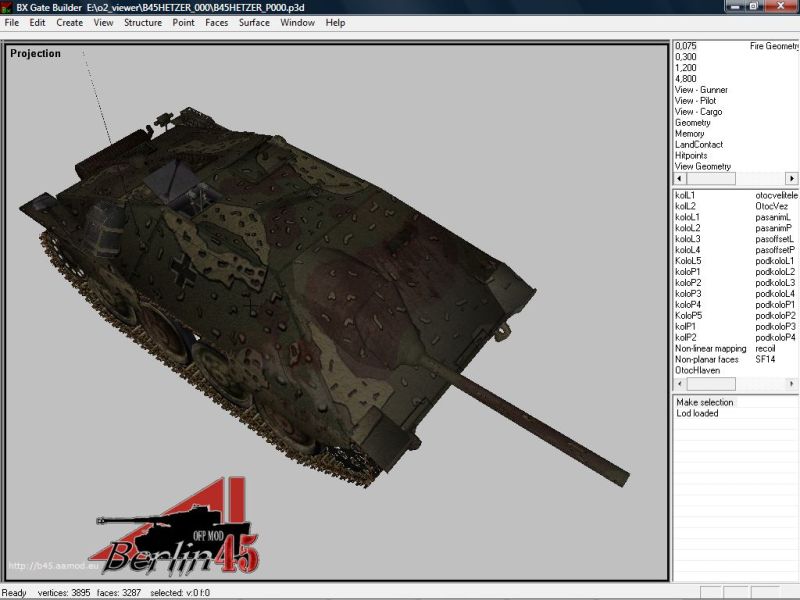Select the kolP2 named selection

tap(686, 338)
